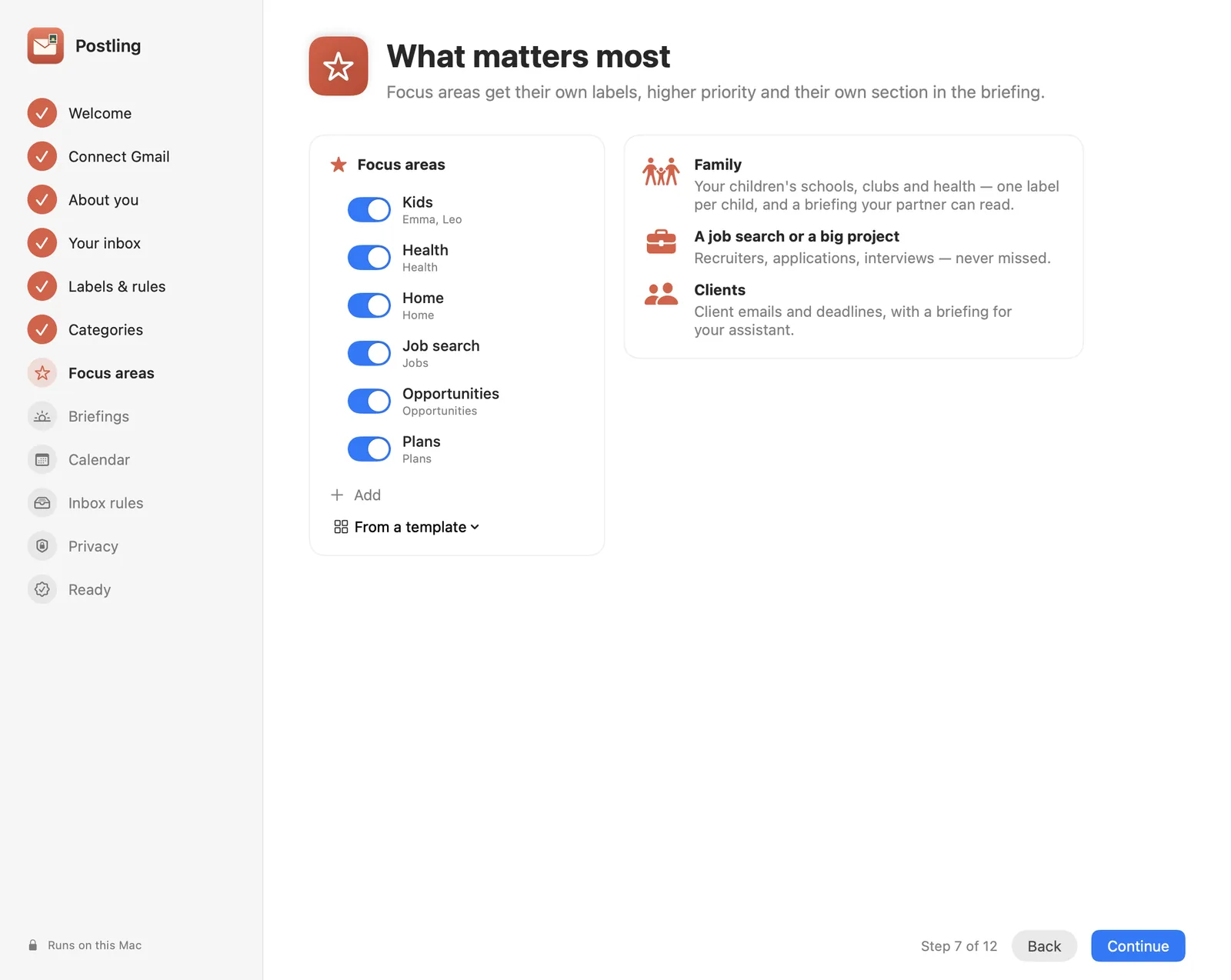Click the large star header icon
Viewport: 1231px width, 980px height.
click(339, 66)
